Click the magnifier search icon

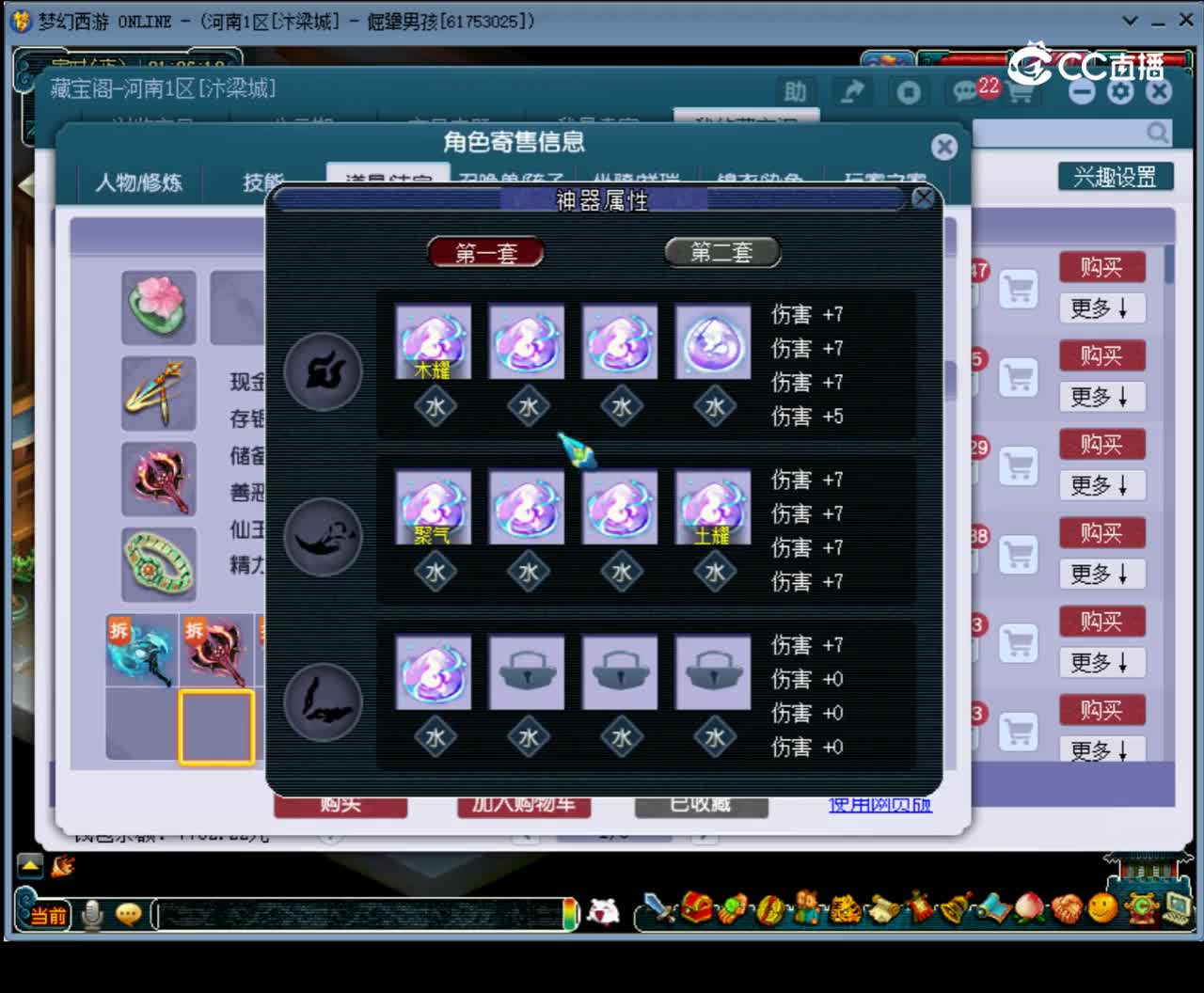(x=1157, y=134)
